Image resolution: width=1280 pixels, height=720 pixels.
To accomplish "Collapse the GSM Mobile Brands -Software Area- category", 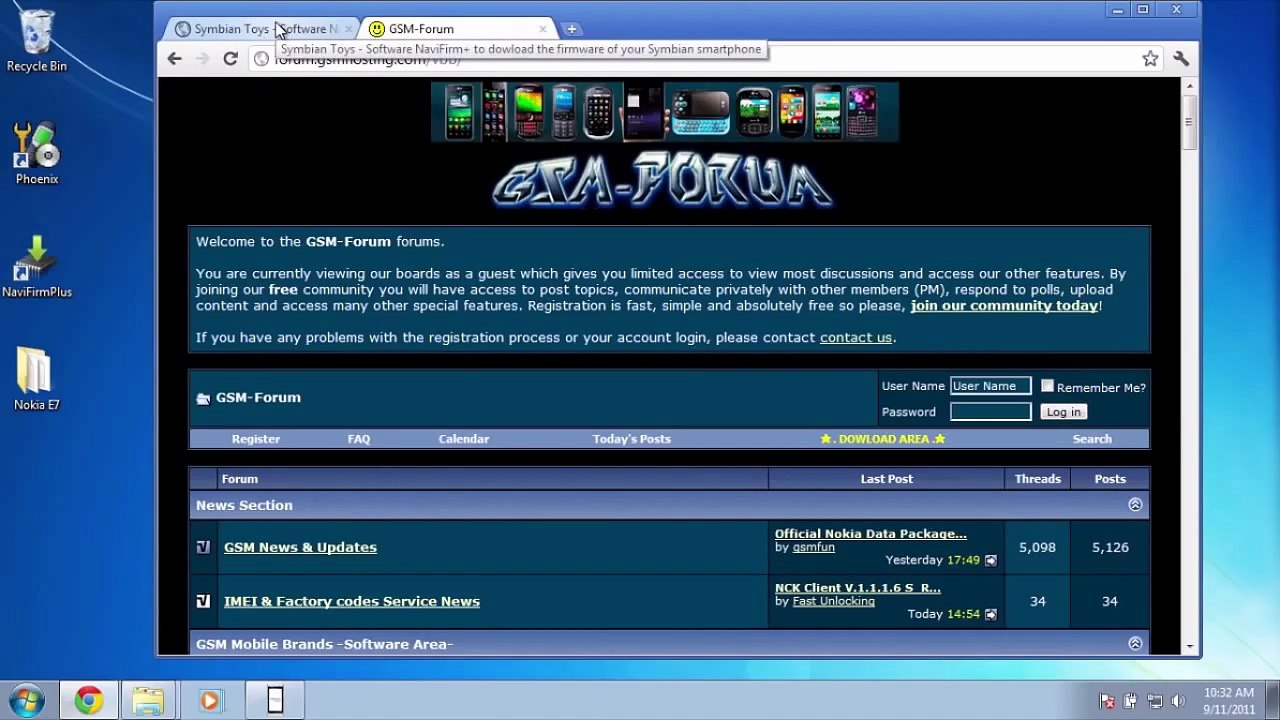I will pos(1135,643).
